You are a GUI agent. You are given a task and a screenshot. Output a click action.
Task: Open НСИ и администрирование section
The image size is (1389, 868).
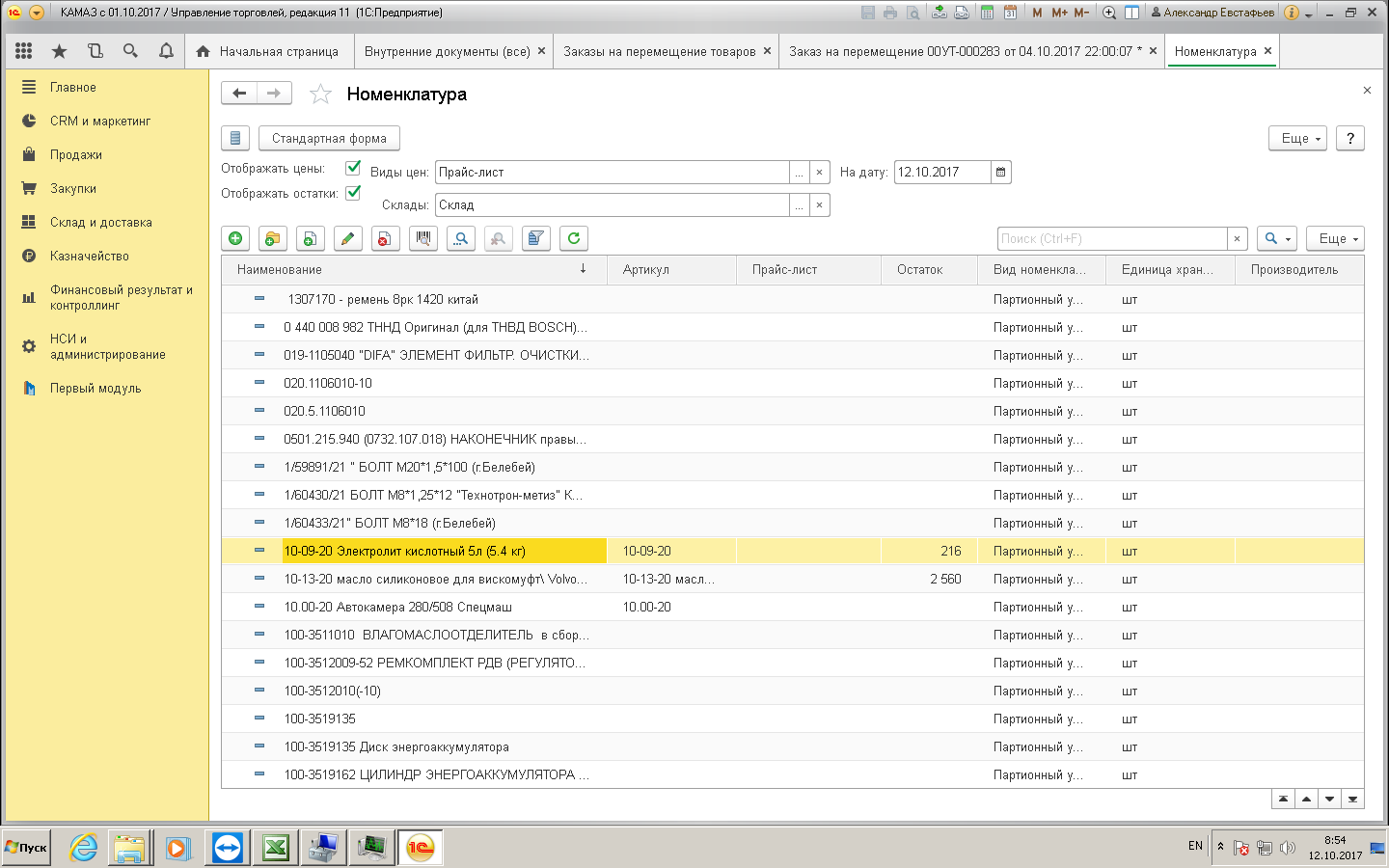pos(108,346)
